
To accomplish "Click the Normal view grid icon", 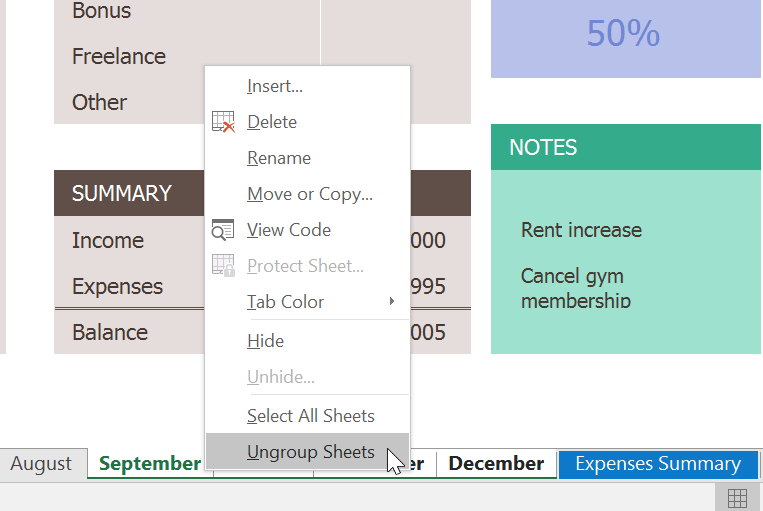I will pos(737,498).
